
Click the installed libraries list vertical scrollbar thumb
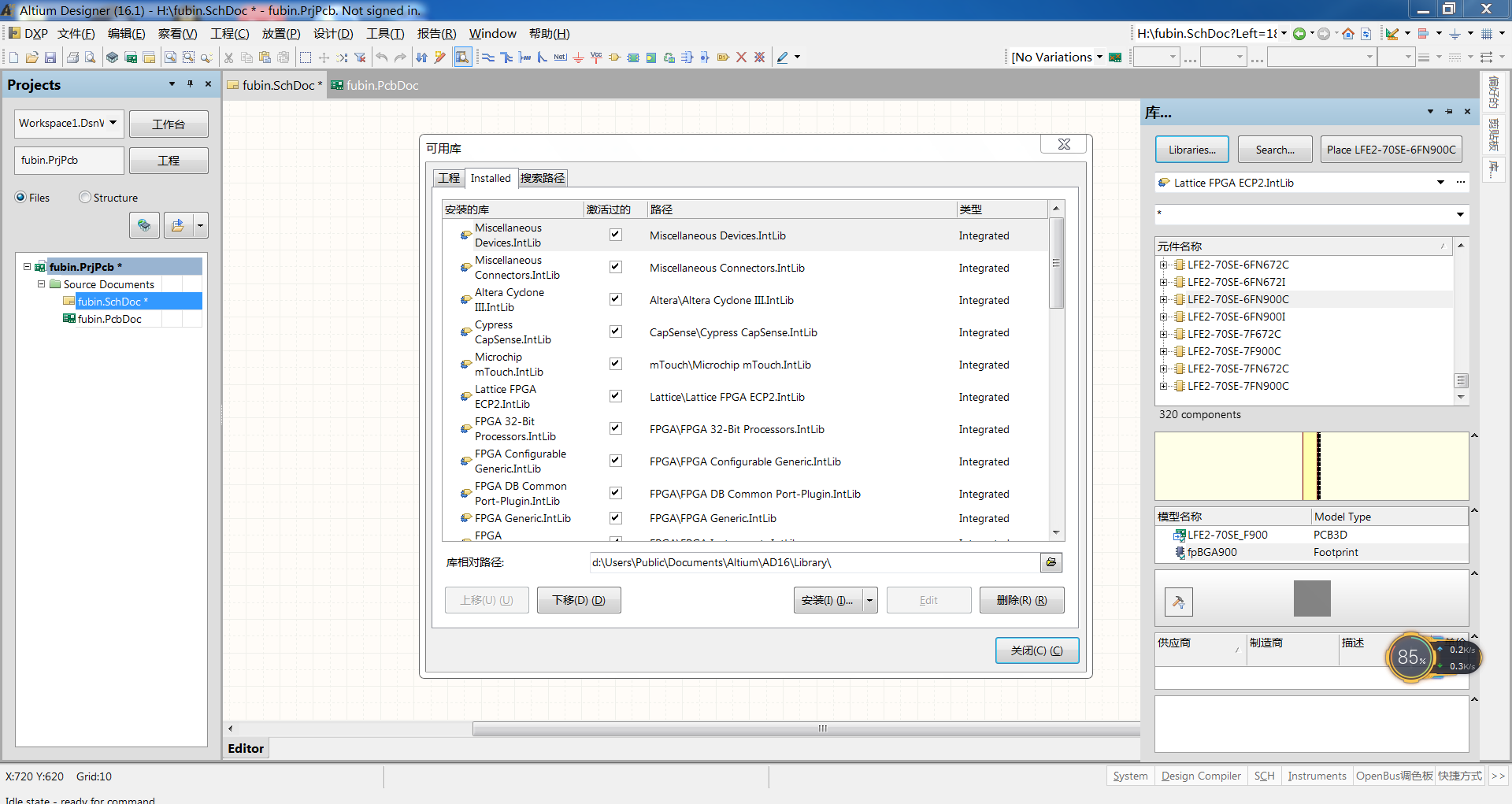1057,263
